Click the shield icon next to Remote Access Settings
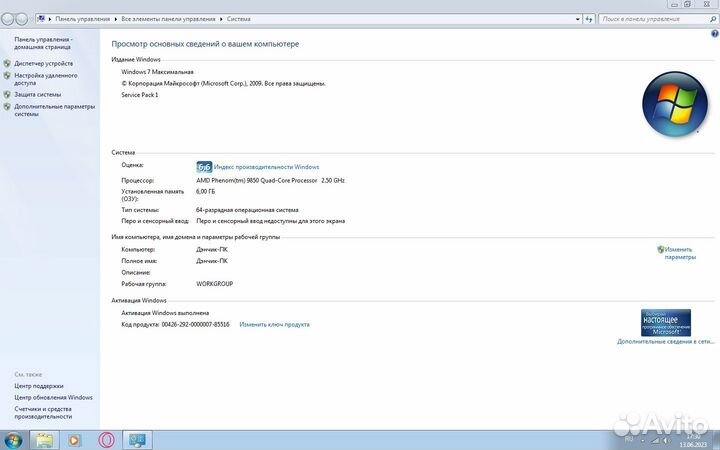The image size is (720, 450). [7, 75]
